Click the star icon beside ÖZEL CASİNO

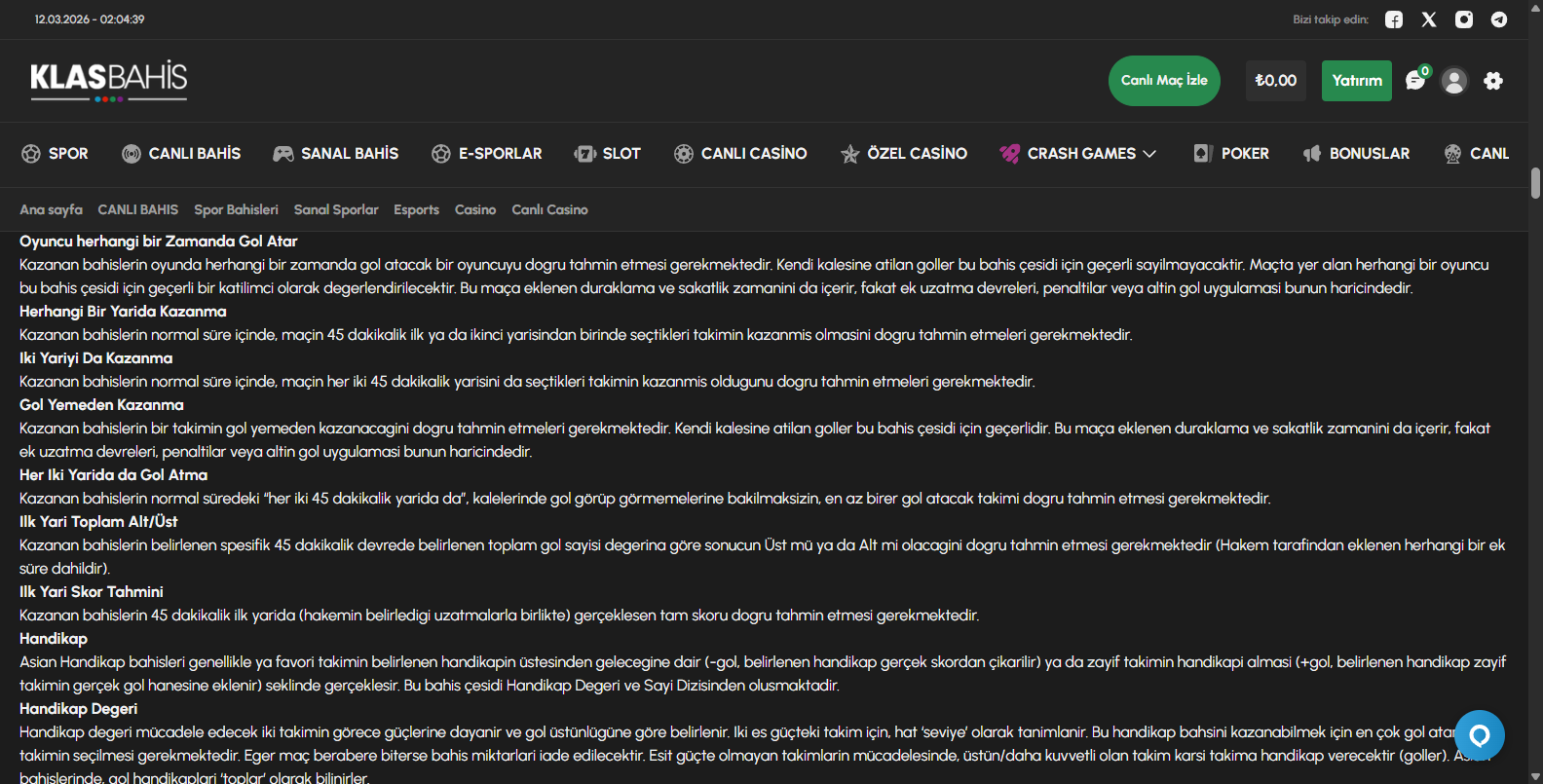tap(850, 154)
